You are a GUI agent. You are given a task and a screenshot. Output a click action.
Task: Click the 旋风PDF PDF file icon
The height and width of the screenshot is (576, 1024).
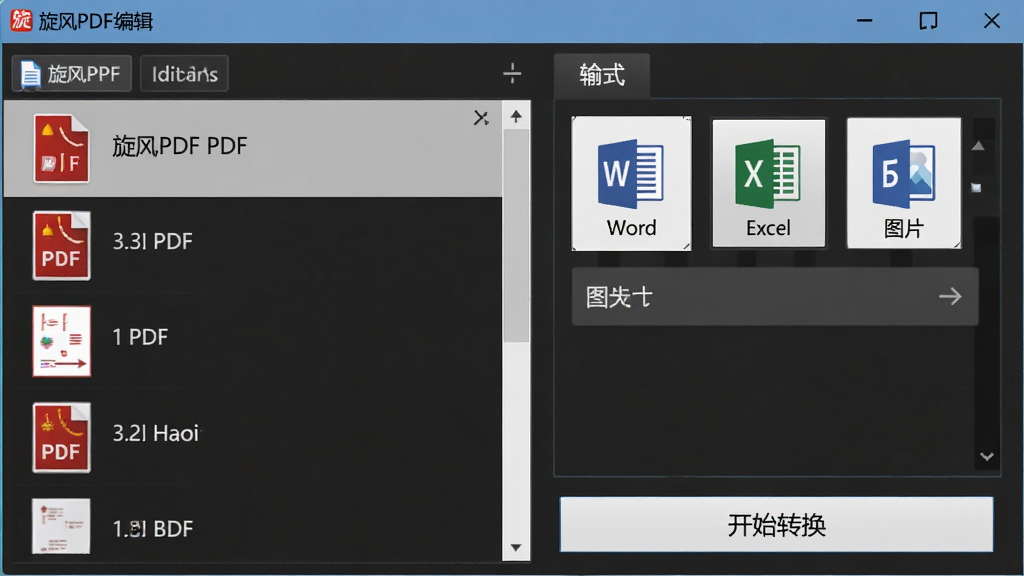pyautogui.click(x=61, y=148)
